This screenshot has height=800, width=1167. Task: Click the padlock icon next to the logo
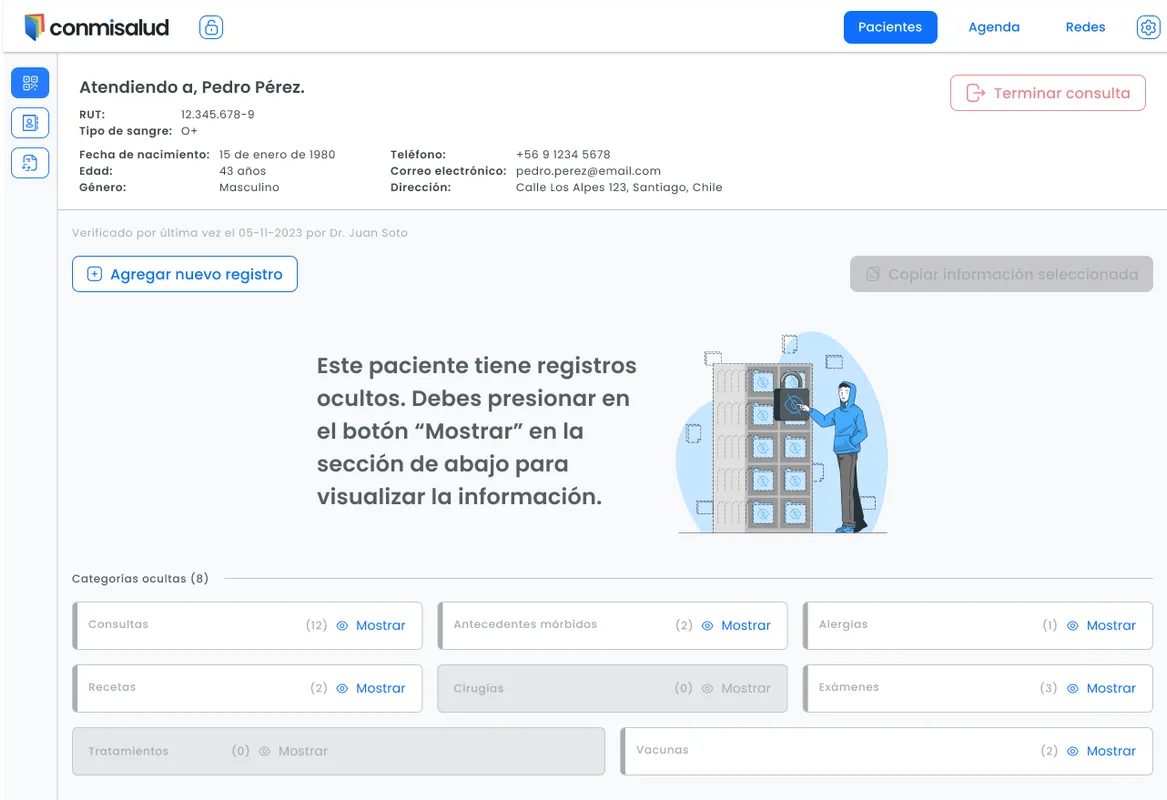coord(211,28)
